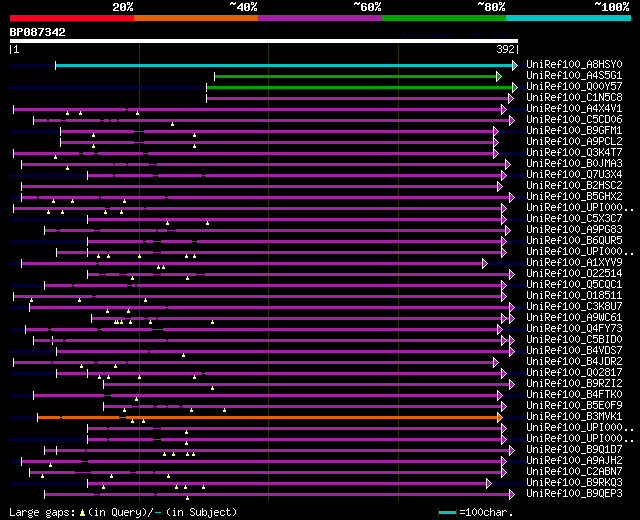Select the UniRef100_B0JMA3 label

coord(574,164)
